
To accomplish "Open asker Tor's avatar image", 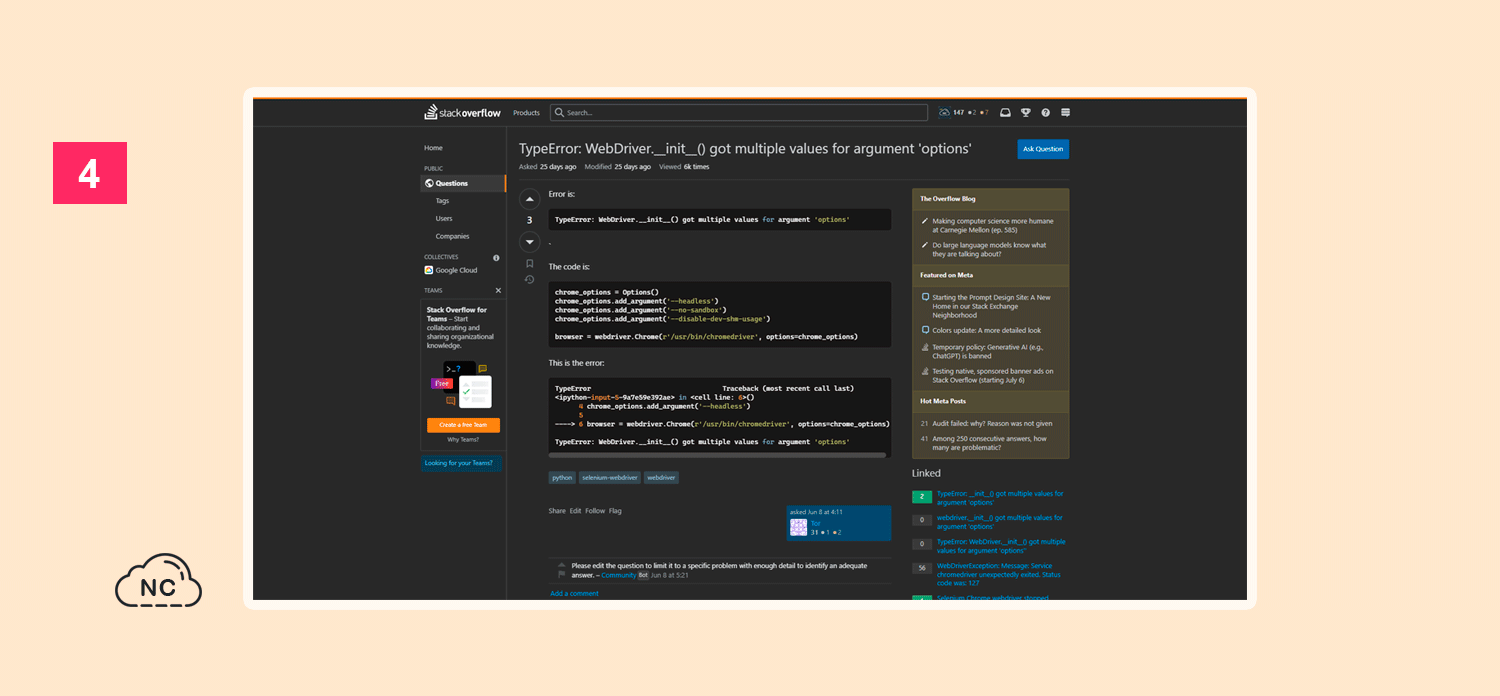I will click(798, 527).
